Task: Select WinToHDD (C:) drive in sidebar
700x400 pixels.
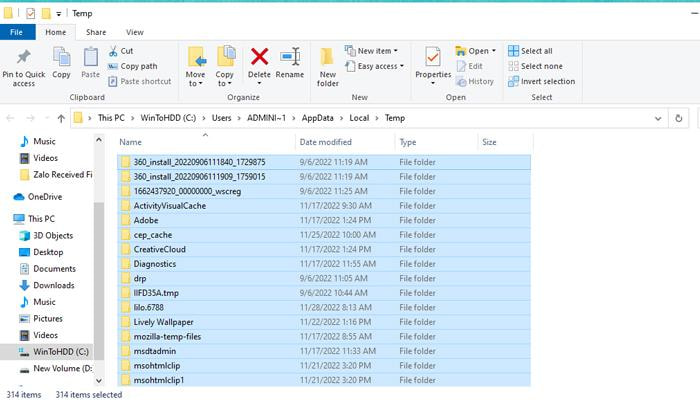Action: click(x=54, y=352)
